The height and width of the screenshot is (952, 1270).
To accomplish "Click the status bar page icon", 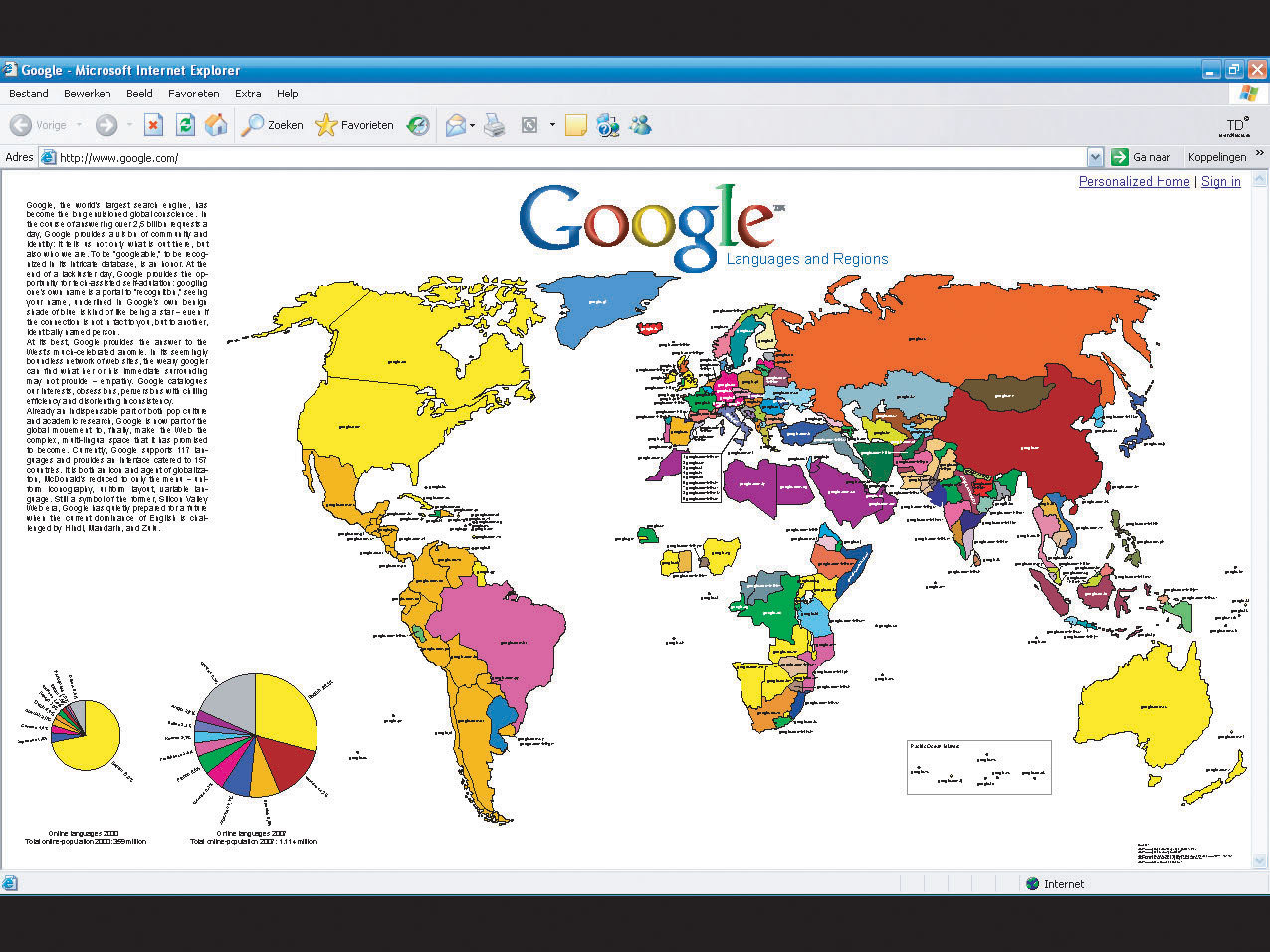I will (x=10, y=883).
